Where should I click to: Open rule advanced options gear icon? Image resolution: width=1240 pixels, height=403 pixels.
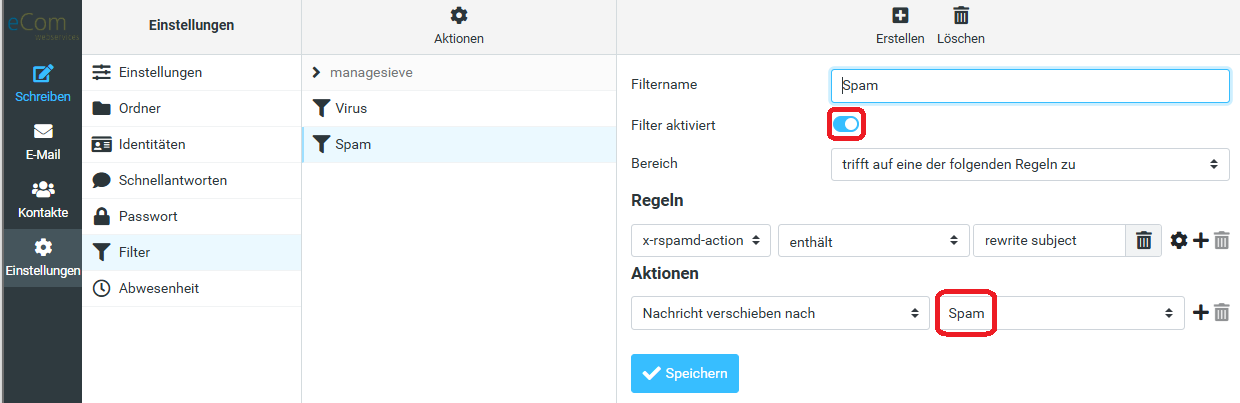pos(1179,240)
